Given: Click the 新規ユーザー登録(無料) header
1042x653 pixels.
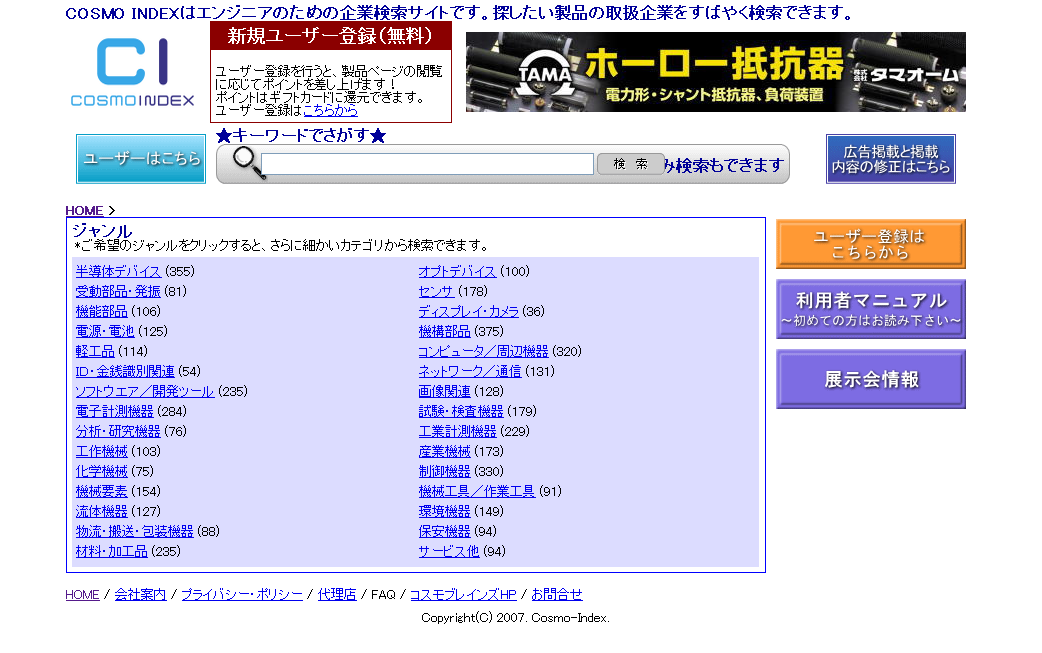Looking at the screenshot, I should click(x=330, y=36).
